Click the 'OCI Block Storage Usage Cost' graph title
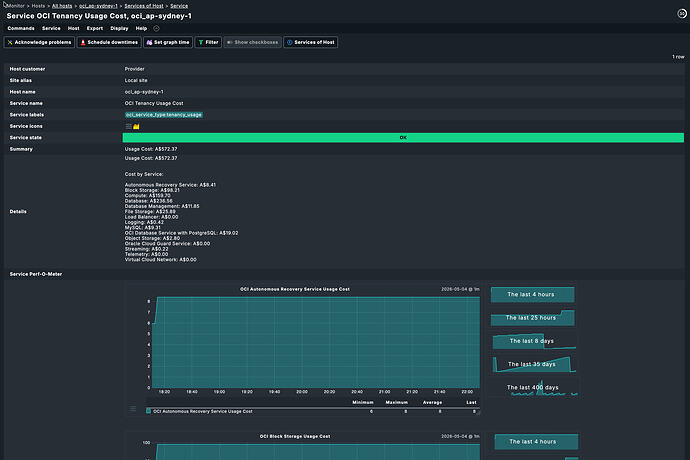 click(295, 436)
